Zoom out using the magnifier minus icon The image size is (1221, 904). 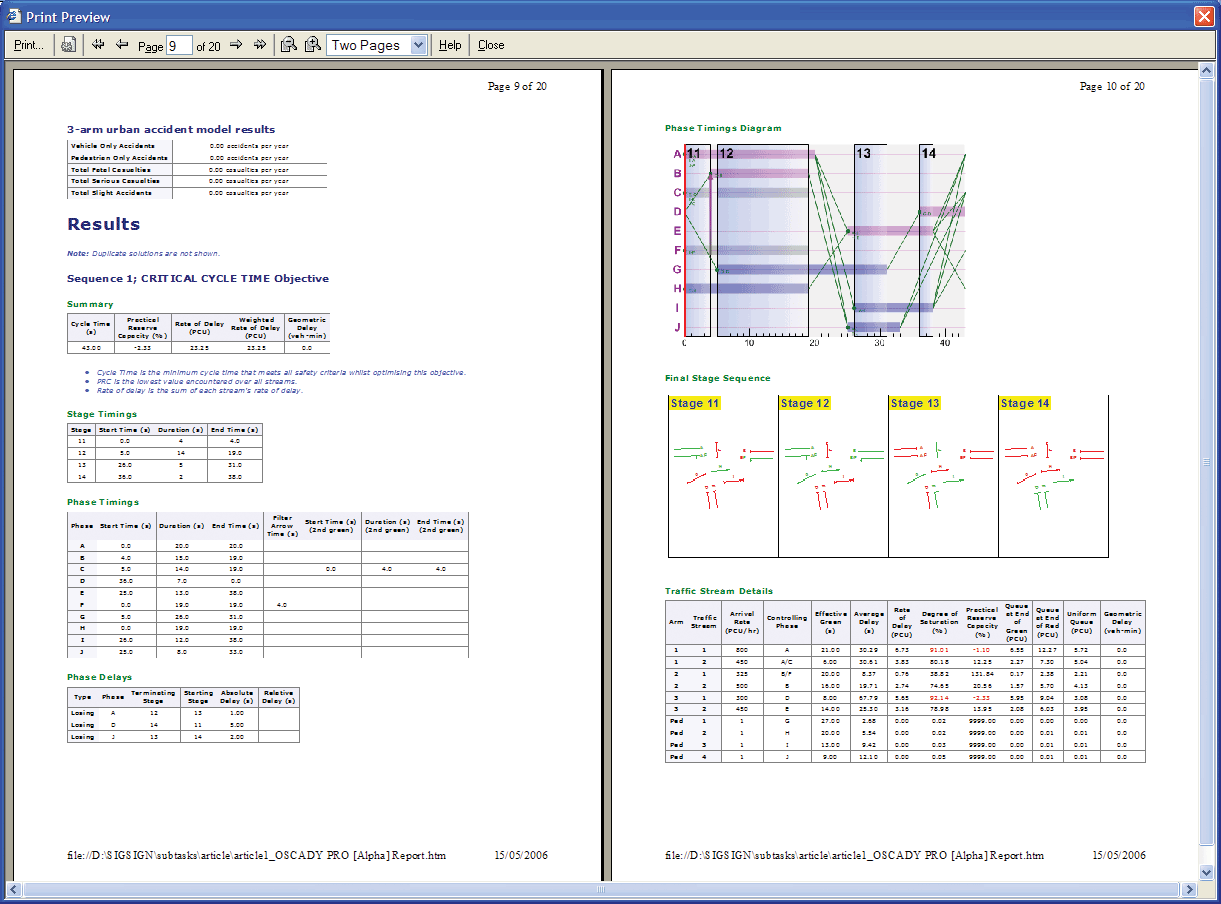click(289, 45)
